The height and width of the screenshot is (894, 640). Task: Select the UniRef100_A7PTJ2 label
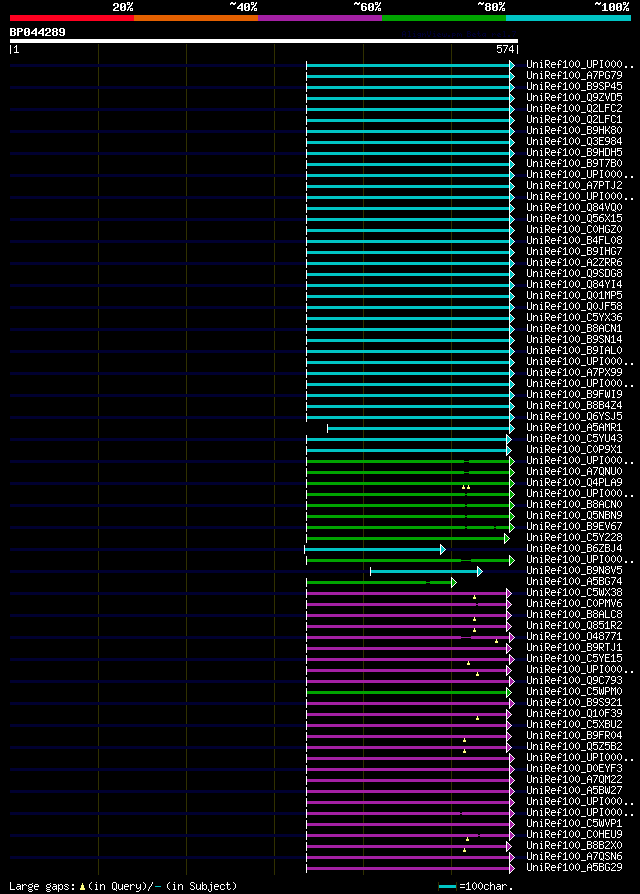point(574,186)
